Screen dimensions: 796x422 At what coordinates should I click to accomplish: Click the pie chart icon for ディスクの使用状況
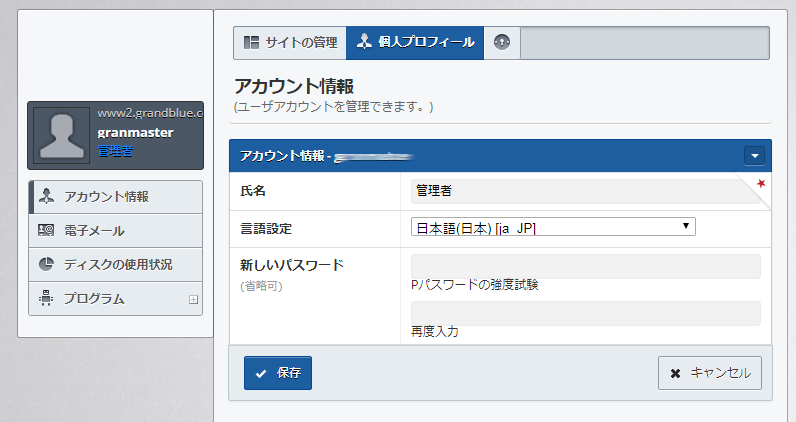coord(46,265)
